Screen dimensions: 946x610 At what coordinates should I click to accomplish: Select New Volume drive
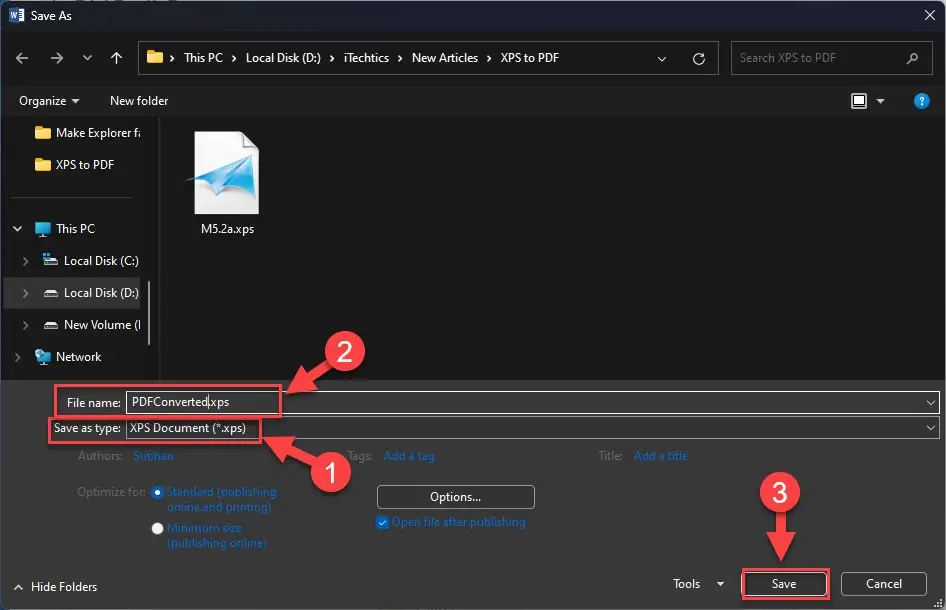(x=92, y=325)
